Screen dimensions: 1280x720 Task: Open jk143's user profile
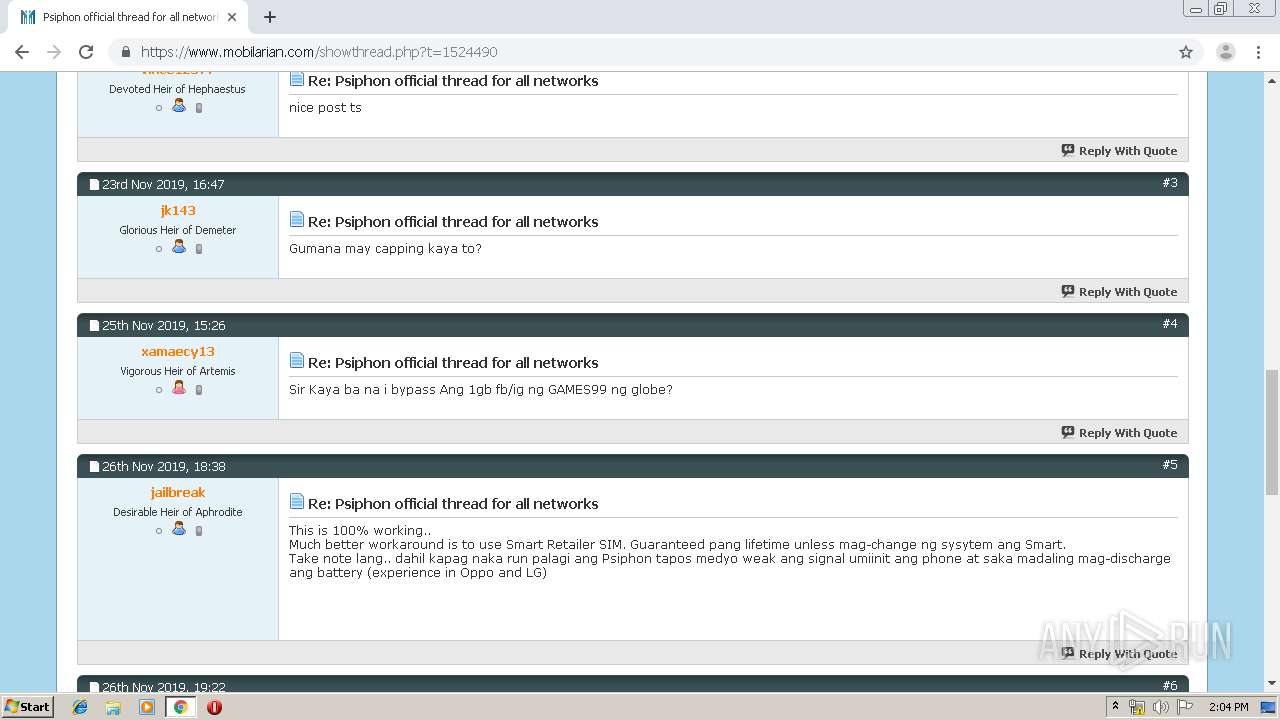tap(178, 210)
